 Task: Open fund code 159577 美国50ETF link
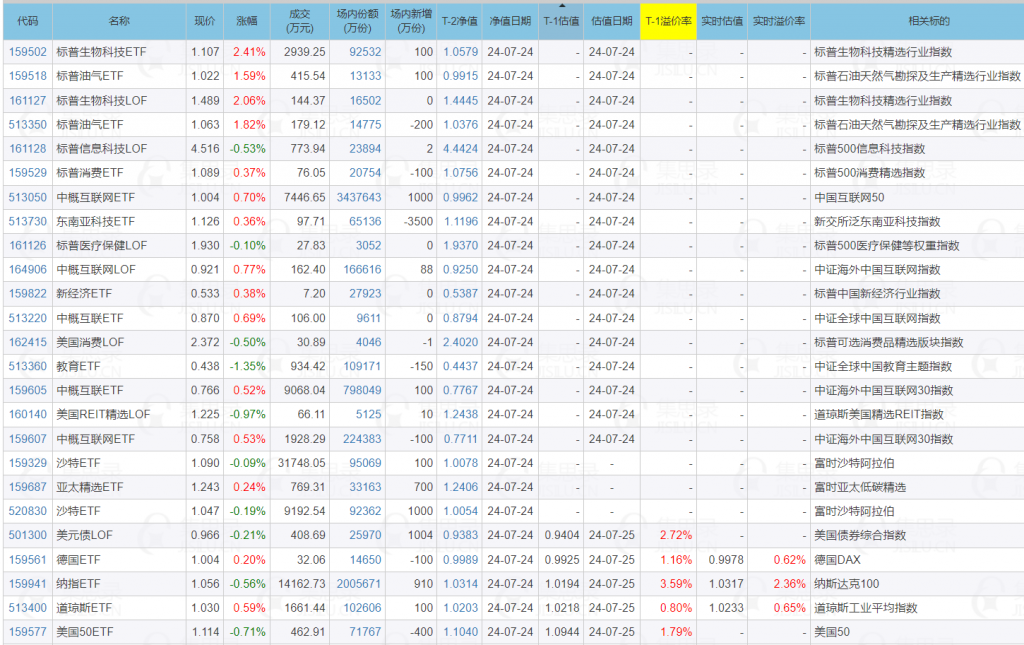tap(27, 631)
